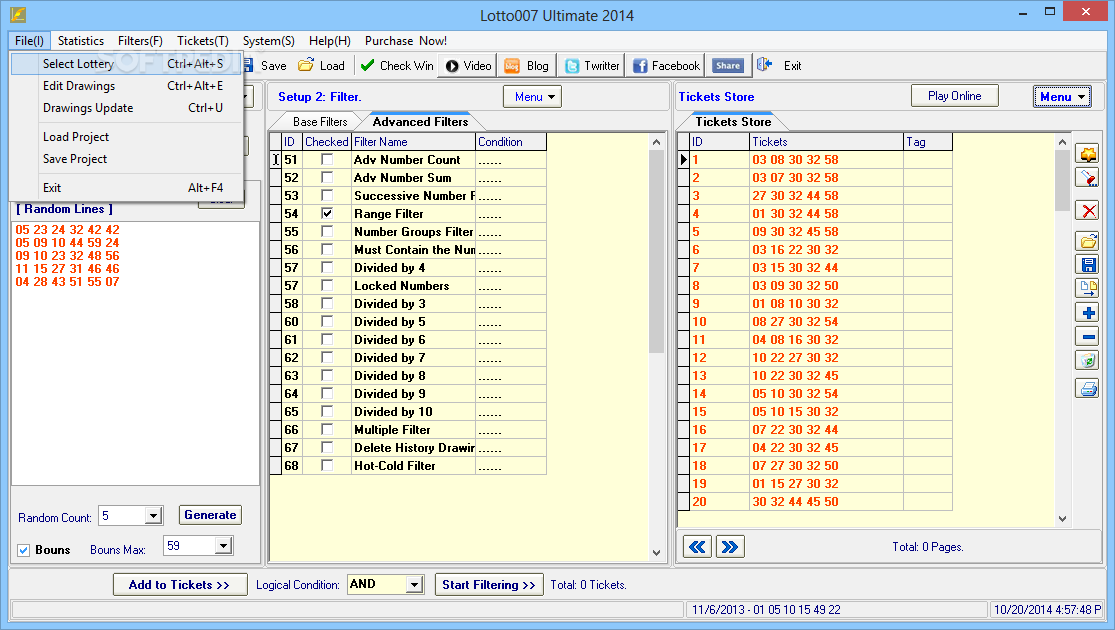Screen dimensions: 1115x630
Task: Check the Adv Number Sum filter checkbox
Action: tap(327, 177)
